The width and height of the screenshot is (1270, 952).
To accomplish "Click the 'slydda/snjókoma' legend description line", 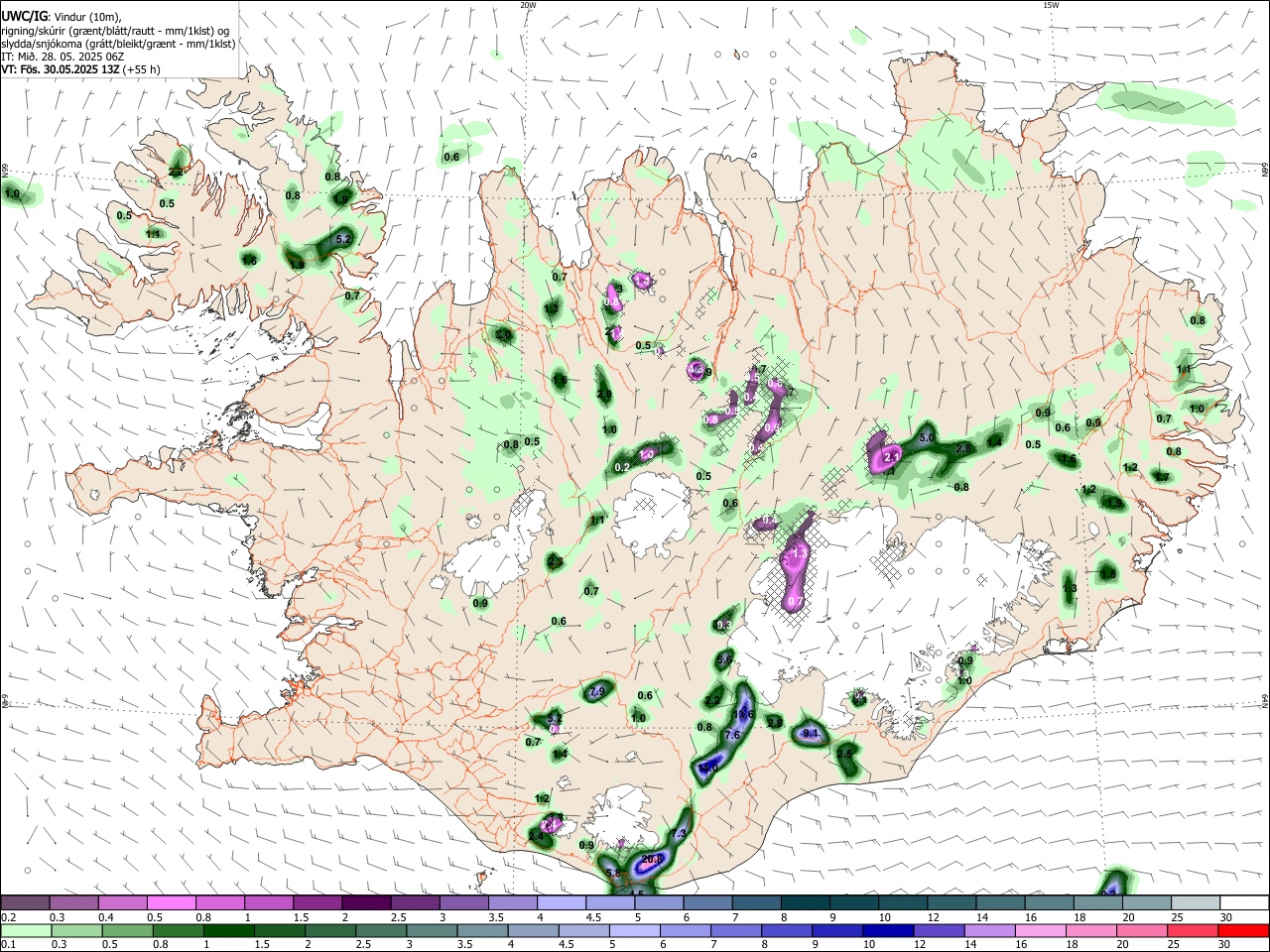I will coord(118,44).
